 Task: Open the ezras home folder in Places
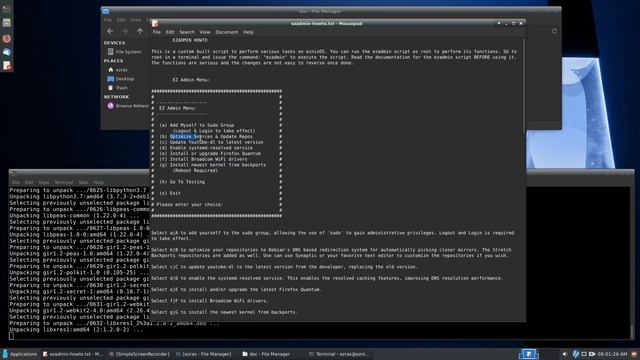pos(118,70)
